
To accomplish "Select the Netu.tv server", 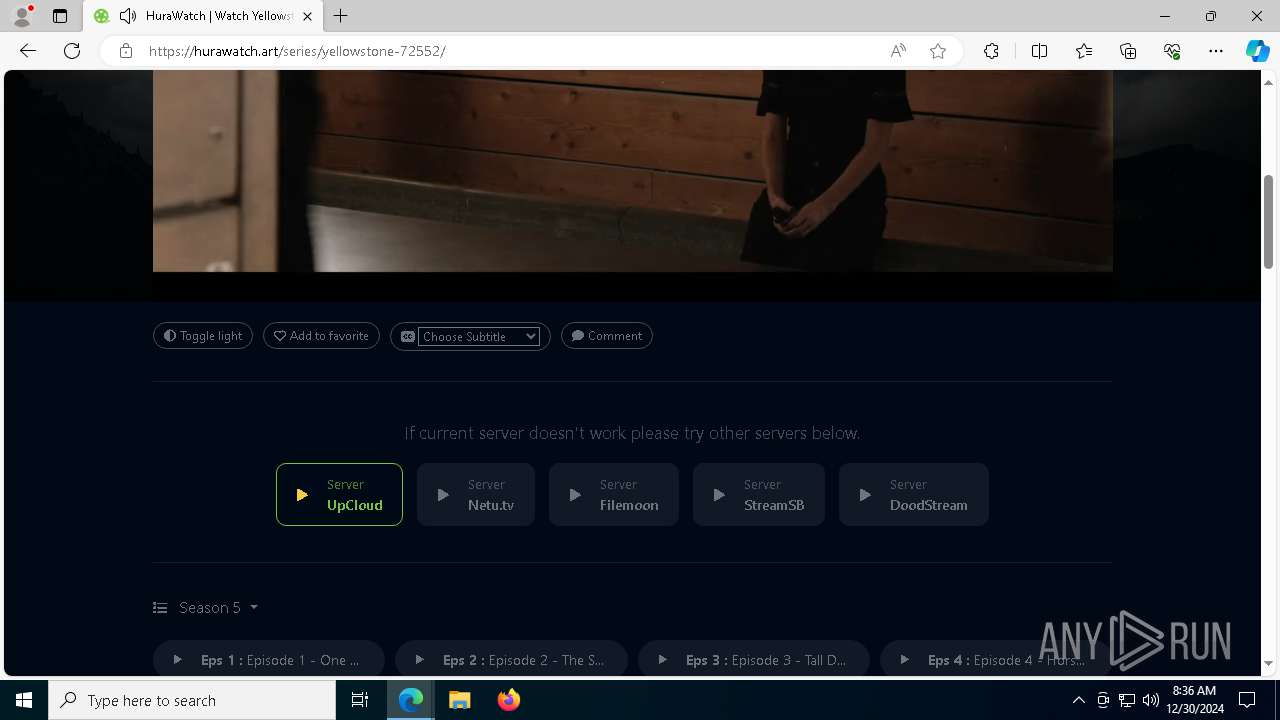I will [476, 494].
